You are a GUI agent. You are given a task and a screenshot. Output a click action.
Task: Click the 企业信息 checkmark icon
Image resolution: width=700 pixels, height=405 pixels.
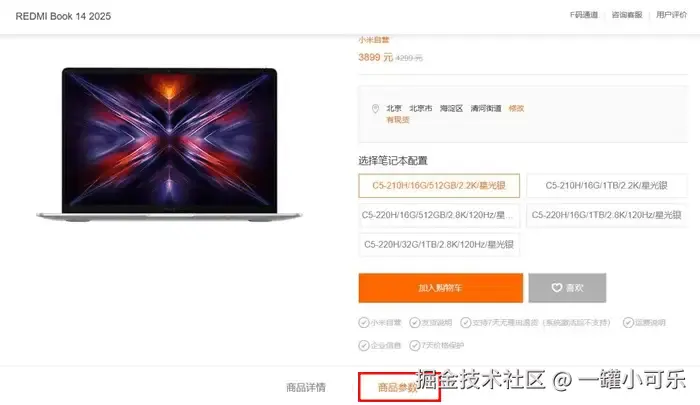coord(363,345)
